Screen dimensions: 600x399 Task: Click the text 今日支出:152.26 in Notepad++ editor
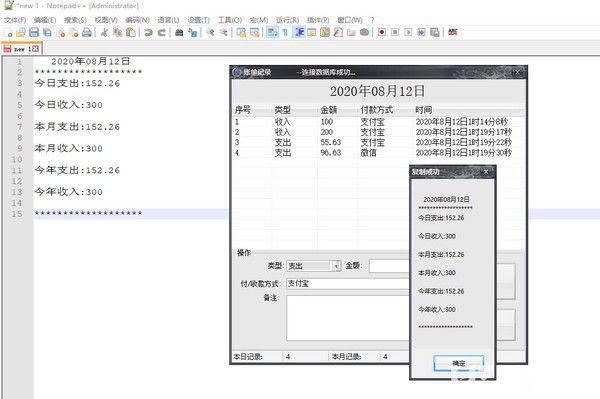pos(77,83)
